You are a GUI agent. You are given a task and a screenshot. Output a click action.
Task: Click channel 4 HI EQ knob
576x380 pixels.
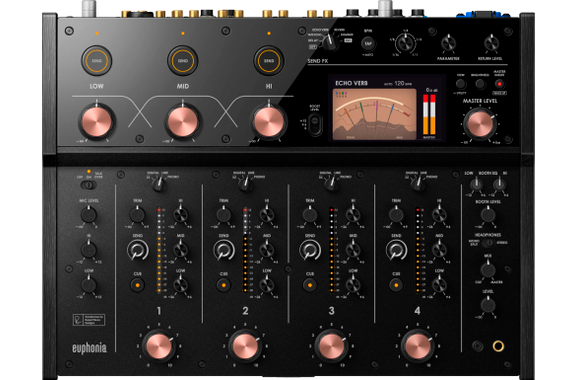[x=439, y=215]
